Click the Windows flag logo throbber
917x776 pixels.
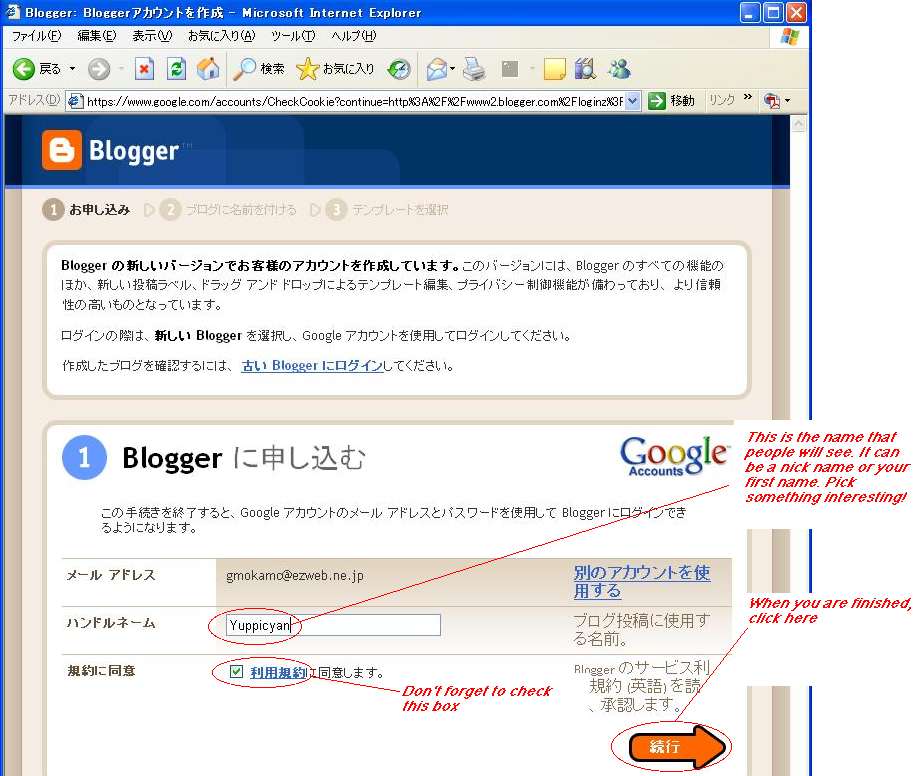click(789, 36)
